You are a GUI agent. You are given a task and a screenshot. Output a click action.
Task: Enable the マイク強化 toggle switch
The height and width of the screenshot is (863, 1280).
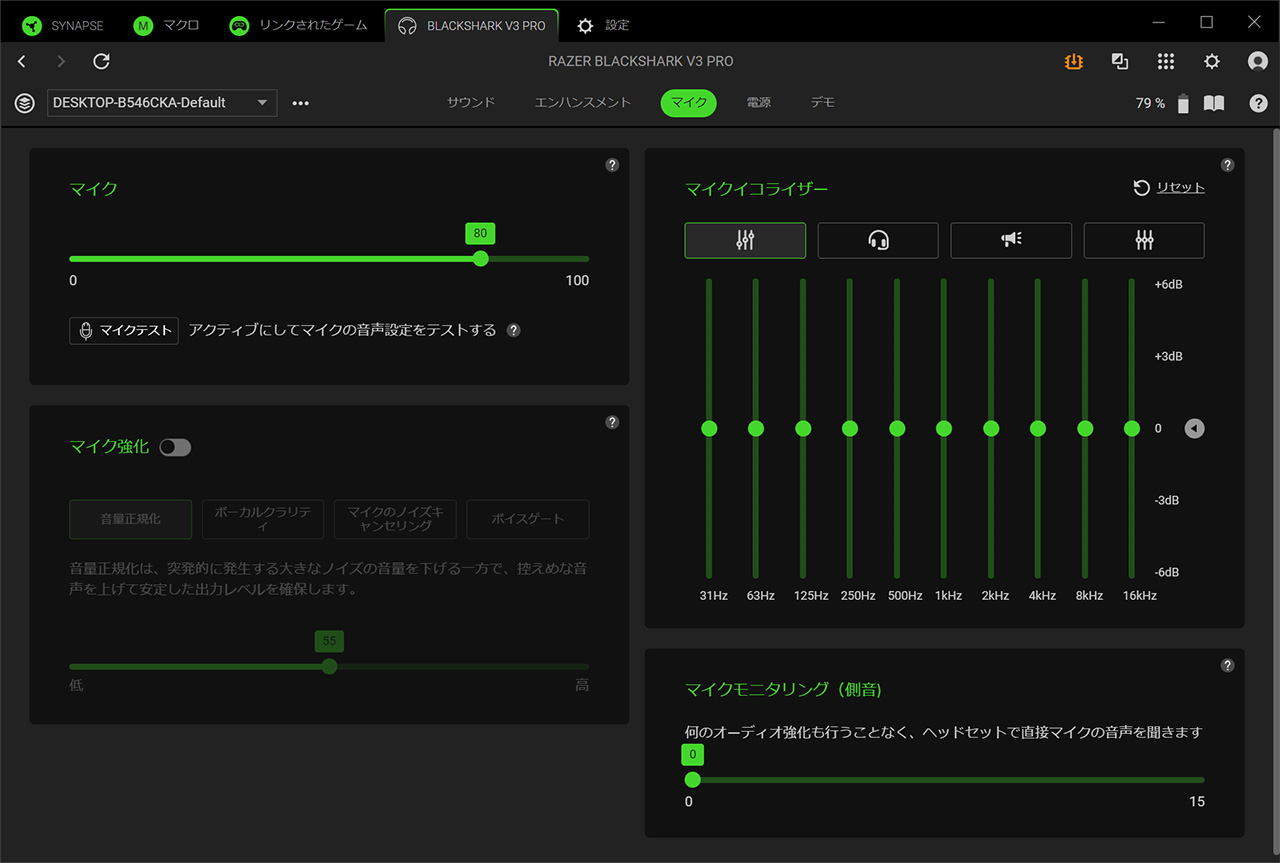point(175,447)
